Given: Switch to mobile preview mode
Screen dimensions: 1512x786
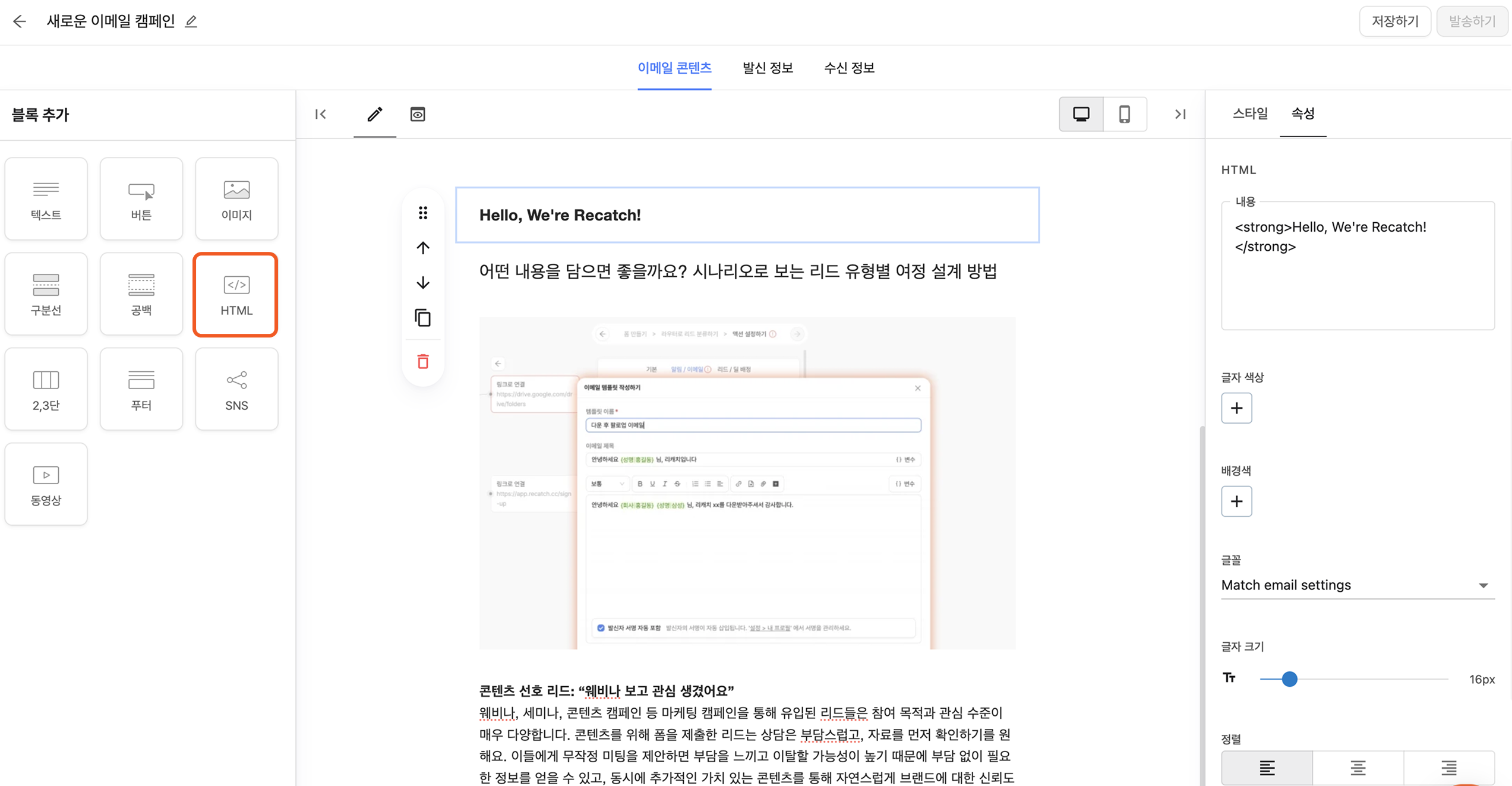Looking at the screenshot, I should point(1124,114).
